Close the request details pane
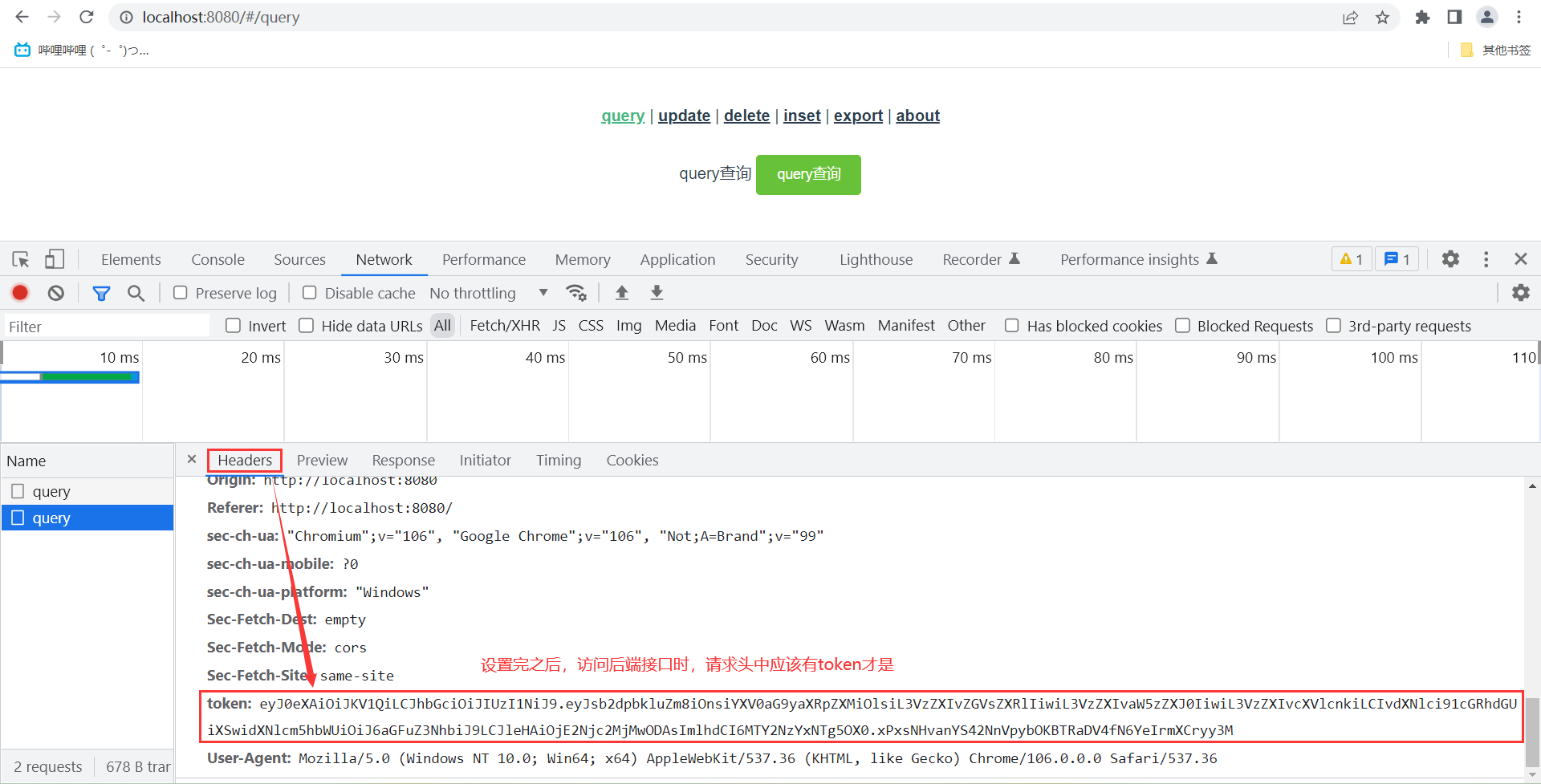Image resolution: width=1541 pixels, height=784 pixels. pyautogui.click(x=192, y=459)
